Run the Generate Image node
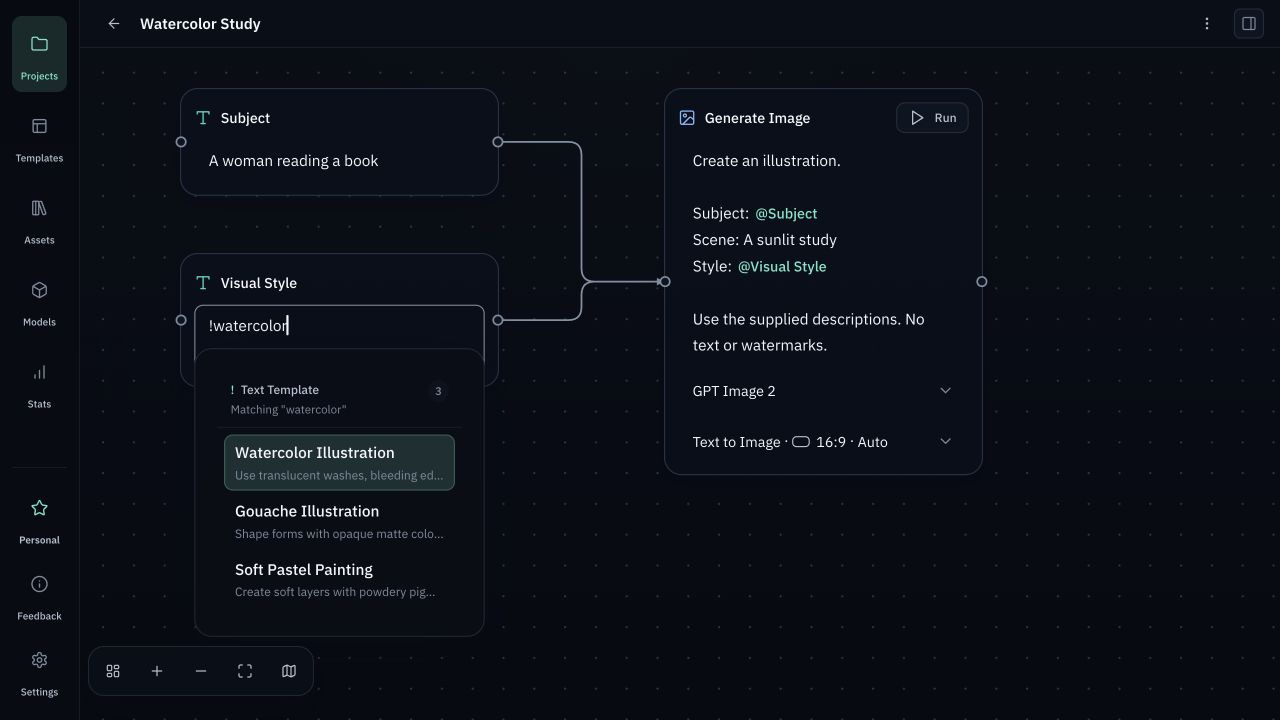1280x720 pixels. [x=932, y=118]
